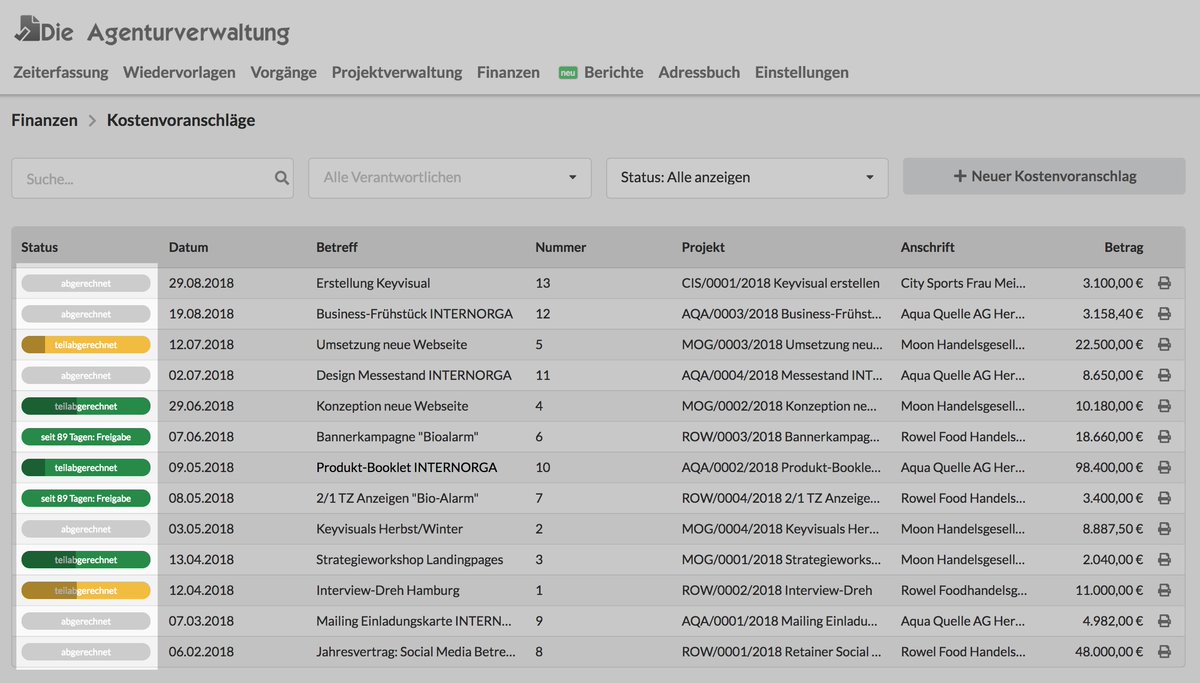Print the 2/1 TZ Anzeigen estimate
Image resolution: width=1200 pixels, height=683 pixels.
pos(1164,498)
